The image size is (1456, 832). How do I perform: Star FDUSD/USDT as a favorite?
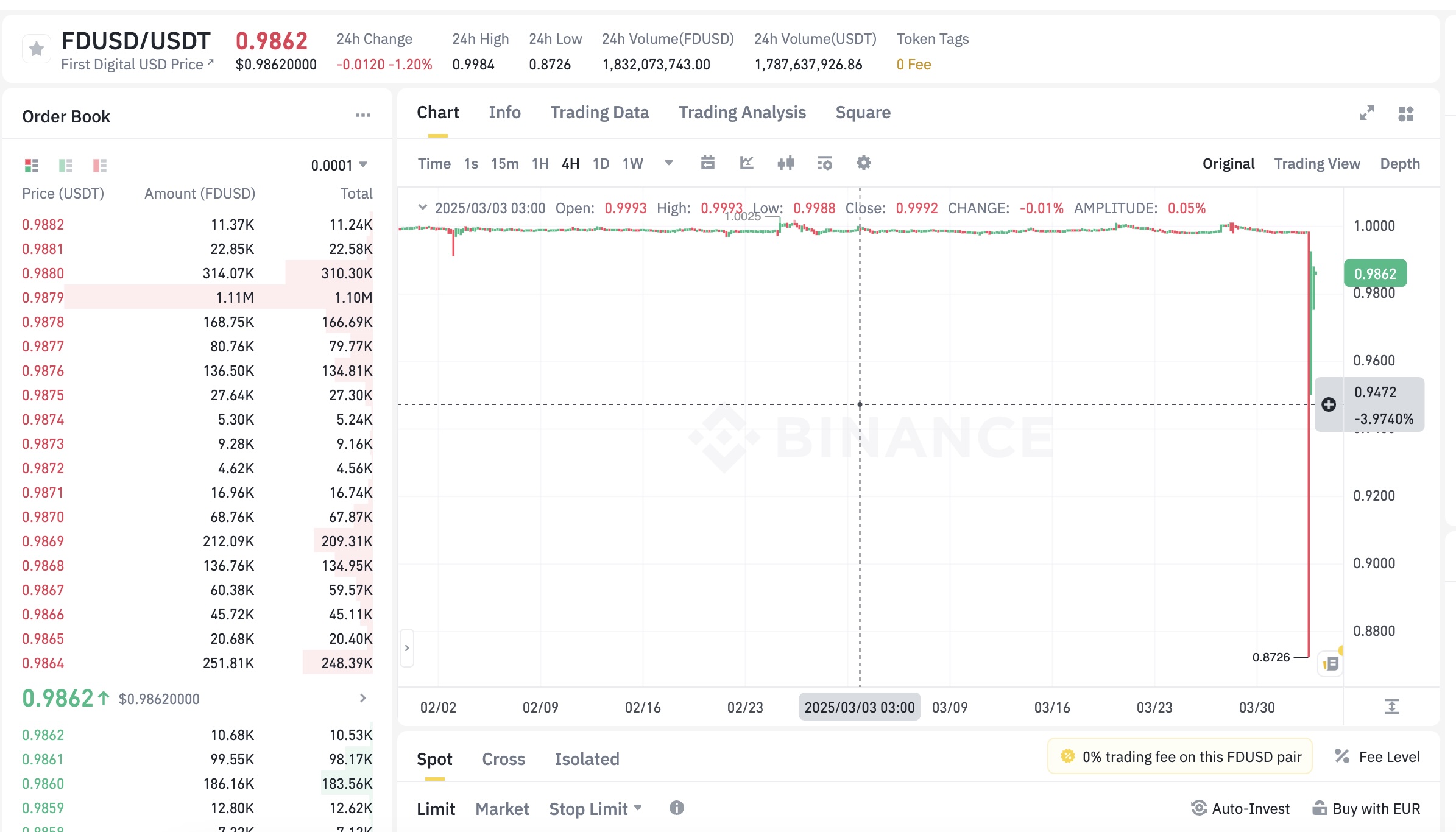[x=37, y=49]
